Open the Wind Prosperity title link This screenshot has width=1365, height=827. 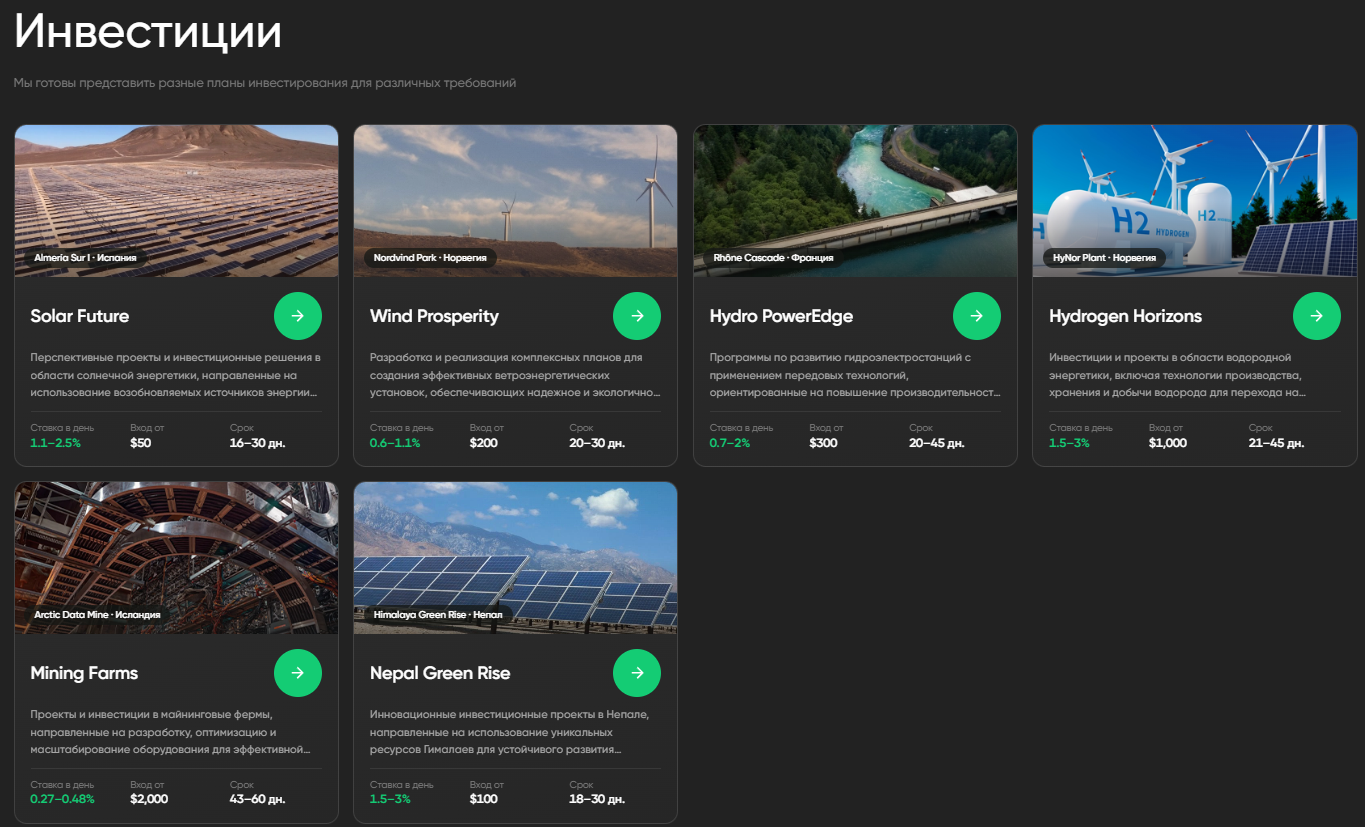pos(434,316)
